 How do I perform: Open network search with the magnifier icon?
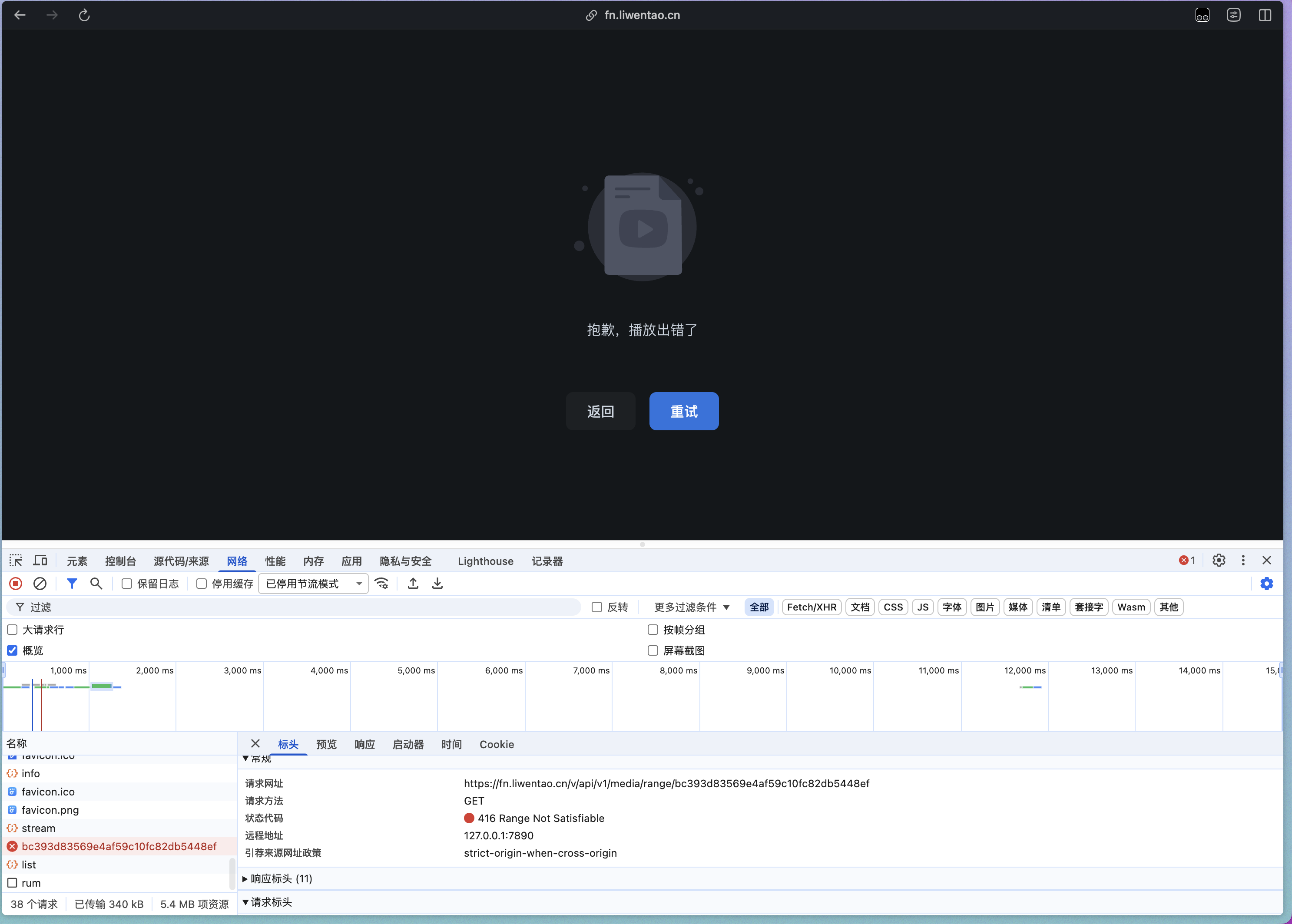96,583
